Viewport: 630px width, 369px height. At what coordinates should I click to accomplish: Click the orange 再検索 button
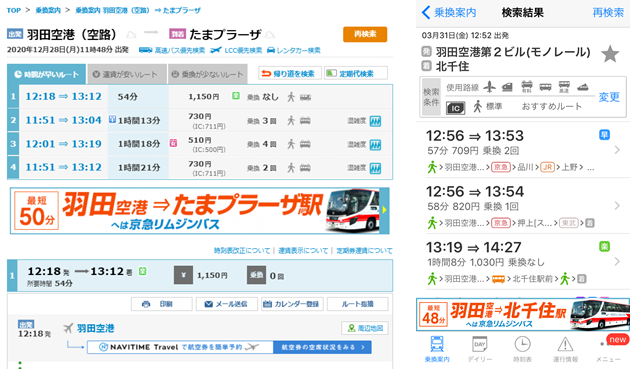click(x=365, y=34)
